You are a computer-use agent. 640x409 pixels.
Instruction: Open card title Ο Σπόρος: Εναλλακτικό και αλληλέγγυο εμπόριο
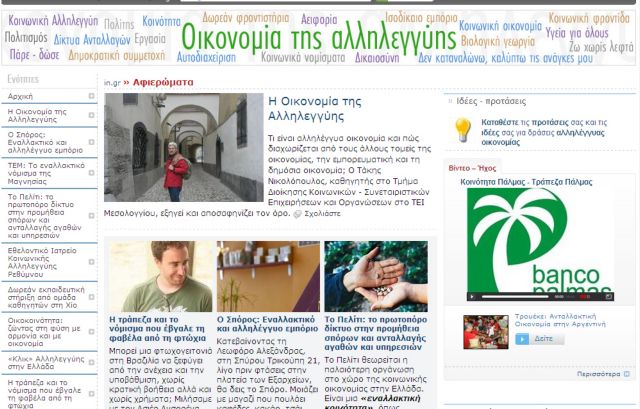[x=267, y=324]
